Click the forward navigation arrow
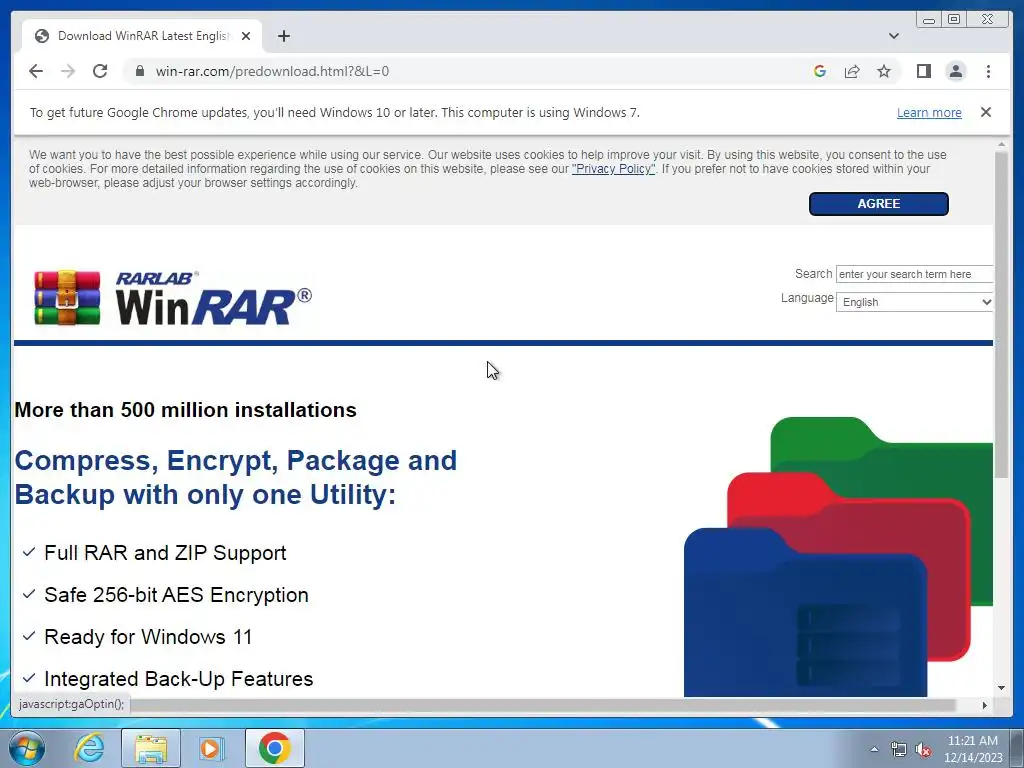 68,71
